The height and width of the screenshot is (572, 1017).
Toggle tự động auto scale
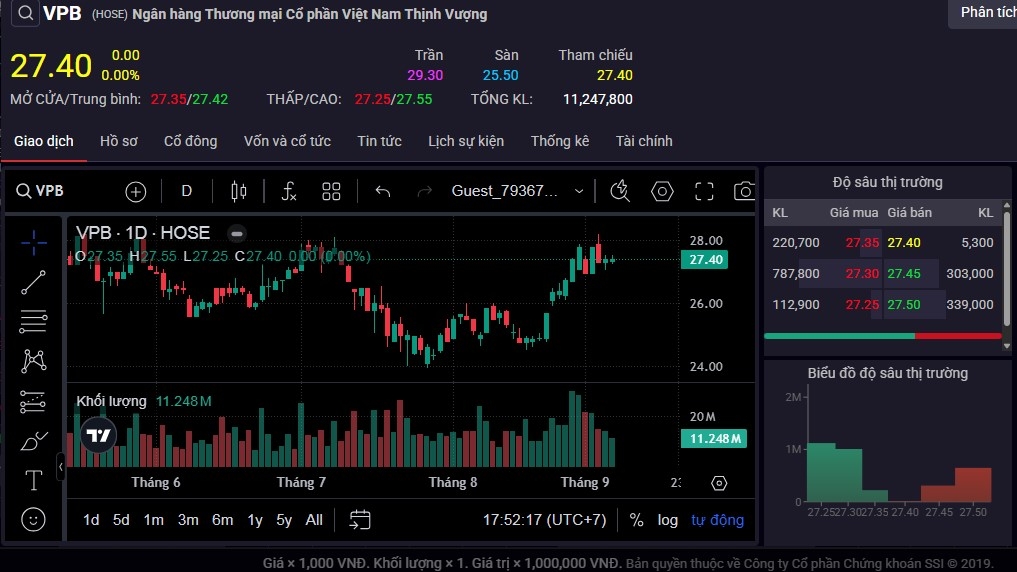pyautogui.click(x=717, y=520)
